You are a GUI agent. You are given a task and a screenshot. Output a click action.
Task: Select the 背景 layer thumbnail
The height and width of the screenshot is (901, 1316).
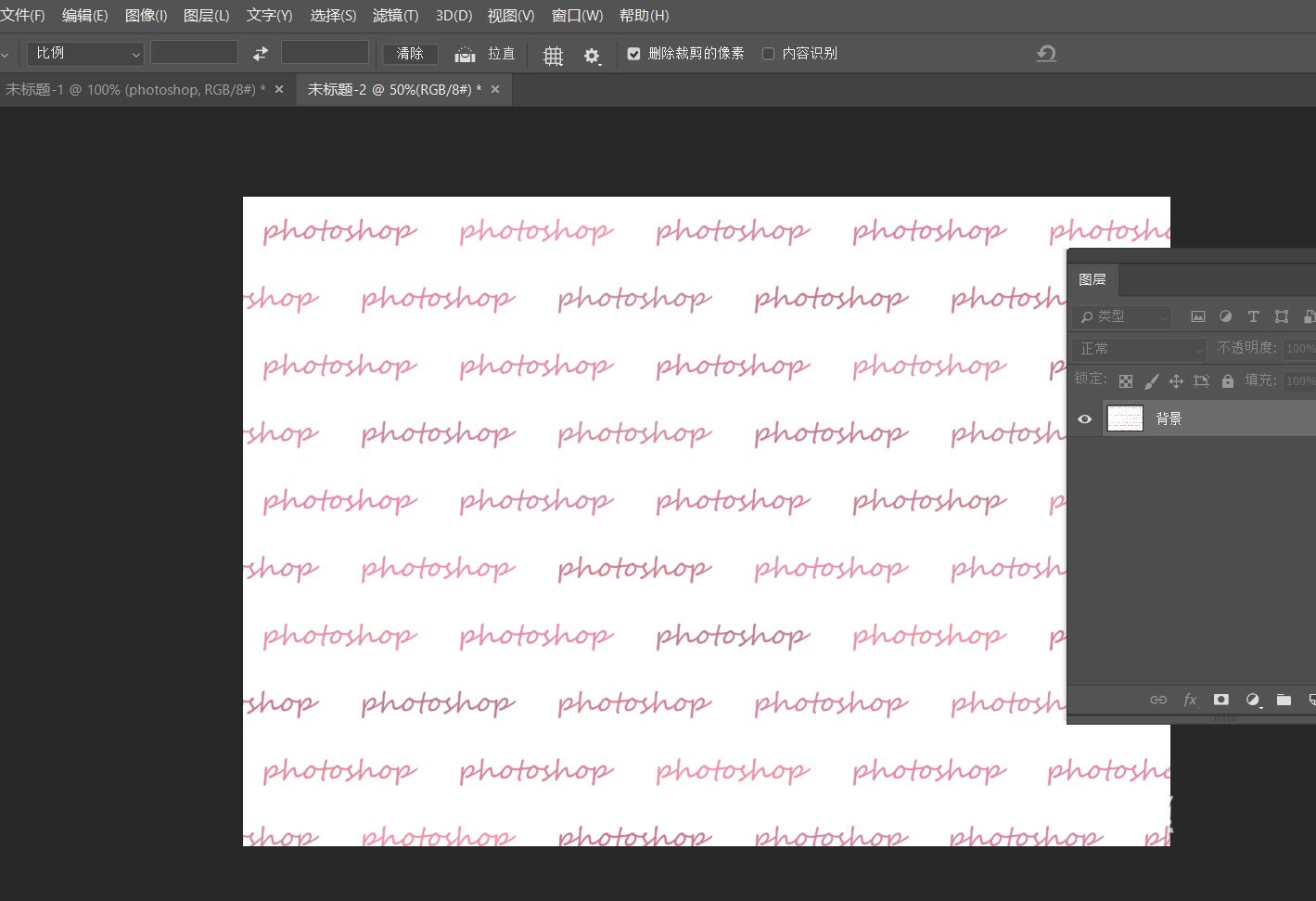(1125, 419)
